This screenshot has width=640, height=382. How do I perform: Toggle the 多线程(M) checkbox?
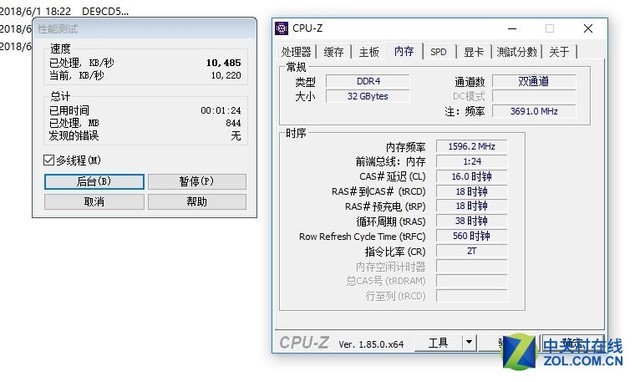coord(49,160)
